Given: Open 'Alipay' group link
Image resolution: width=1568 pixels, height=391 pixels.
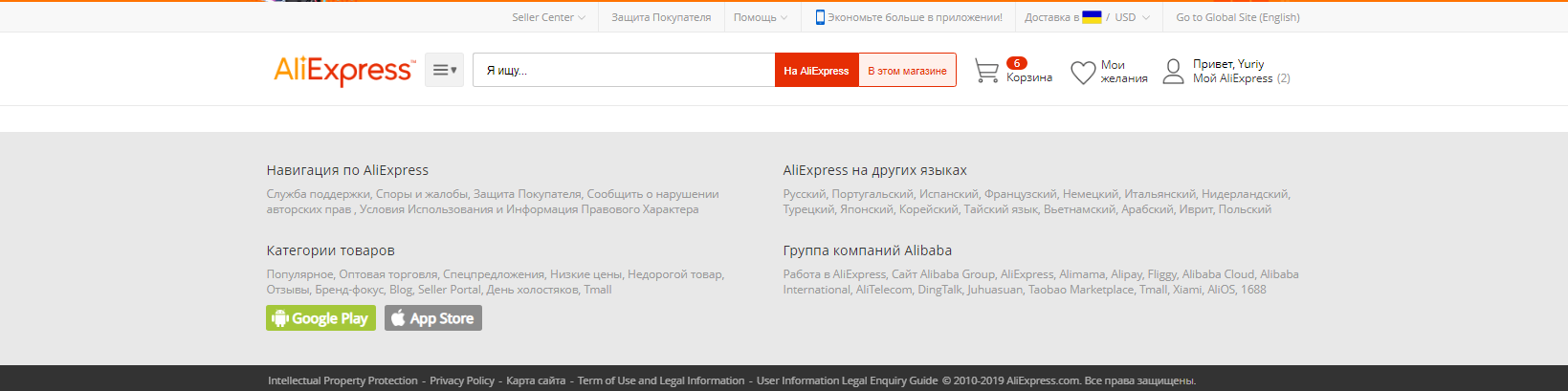Looking at the screenshot, I should pos(1126,274).
